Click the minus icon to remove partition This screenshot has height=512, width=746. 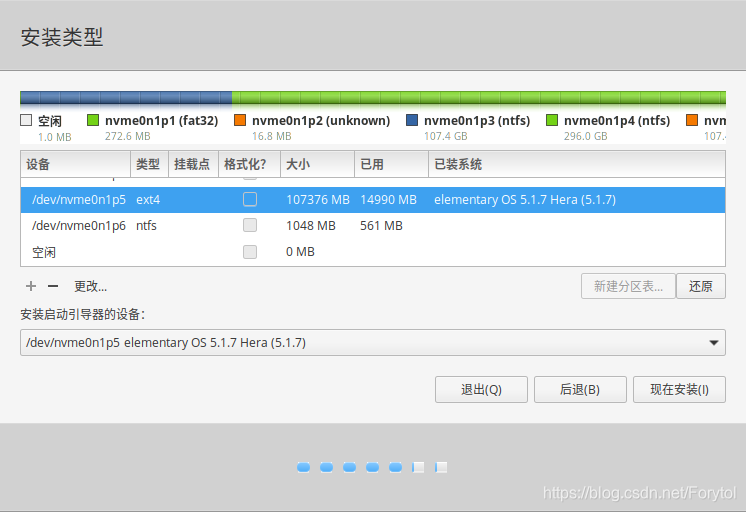pyautogui.click(x=53, y=286)
